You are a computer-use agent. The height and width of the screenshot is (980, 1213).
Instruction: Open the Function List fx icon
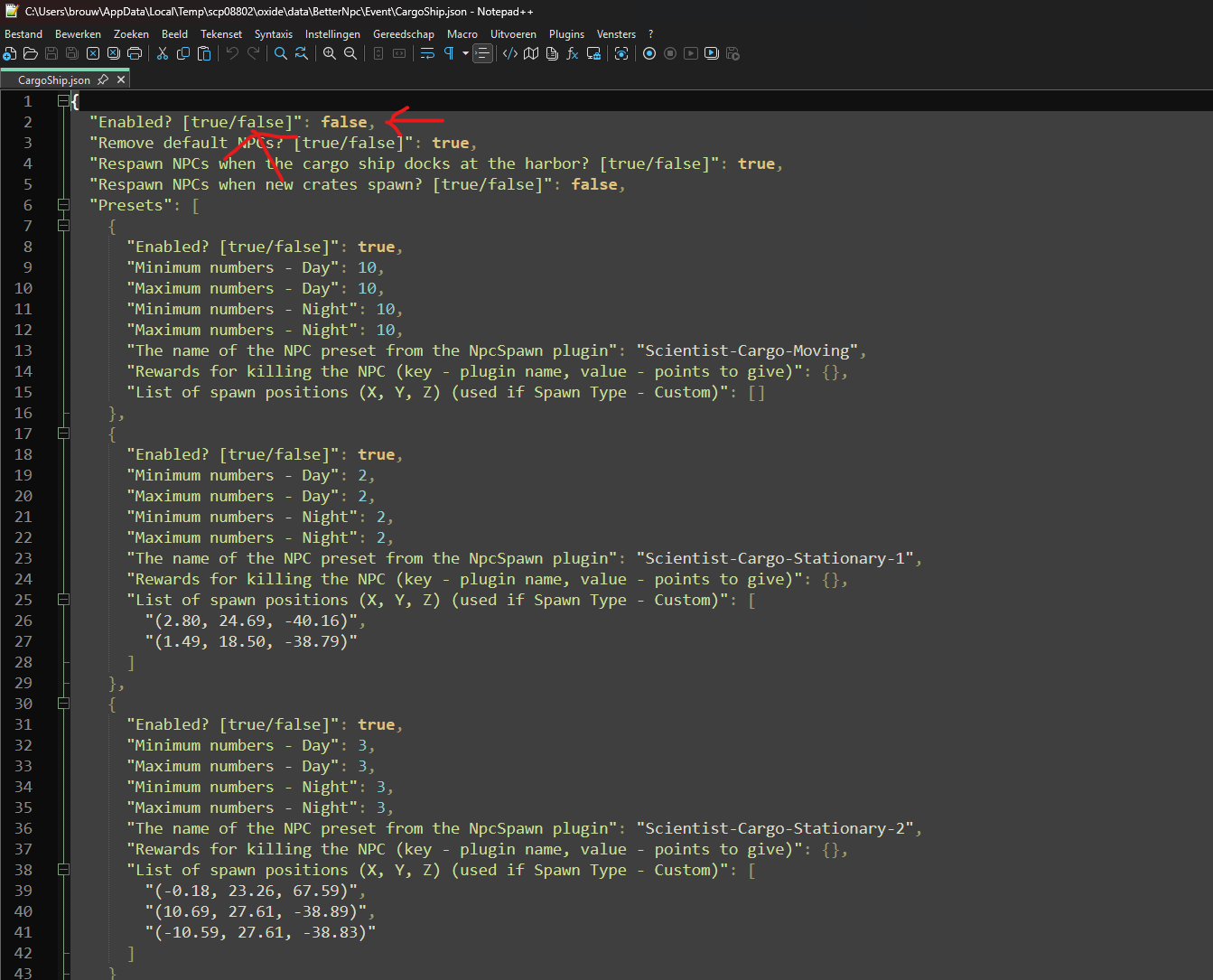pyautogui.click(x=572, y=54)
